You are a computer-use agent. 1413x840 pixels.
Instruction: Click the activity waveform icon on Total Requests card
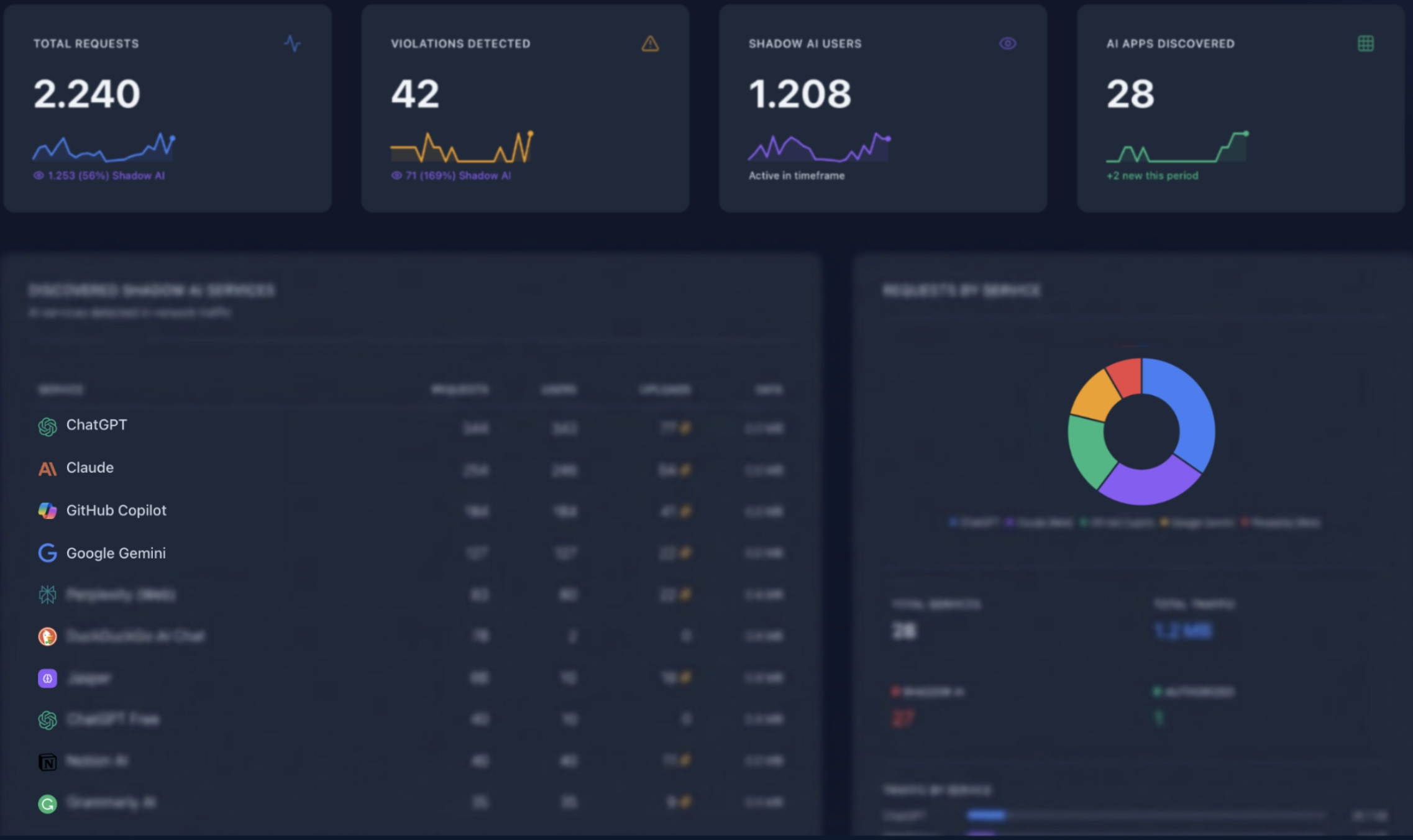tap(293, 43)
